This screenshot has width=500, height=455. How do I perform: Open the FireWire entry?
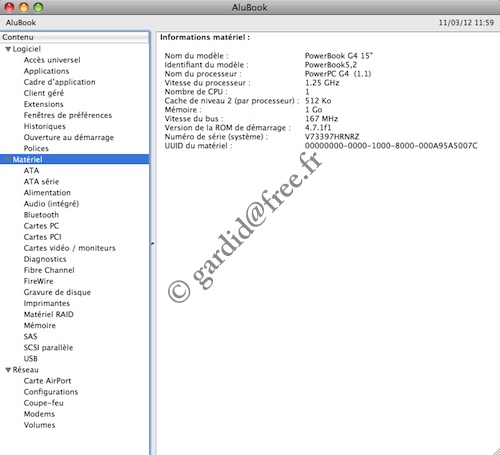point(38,281)
